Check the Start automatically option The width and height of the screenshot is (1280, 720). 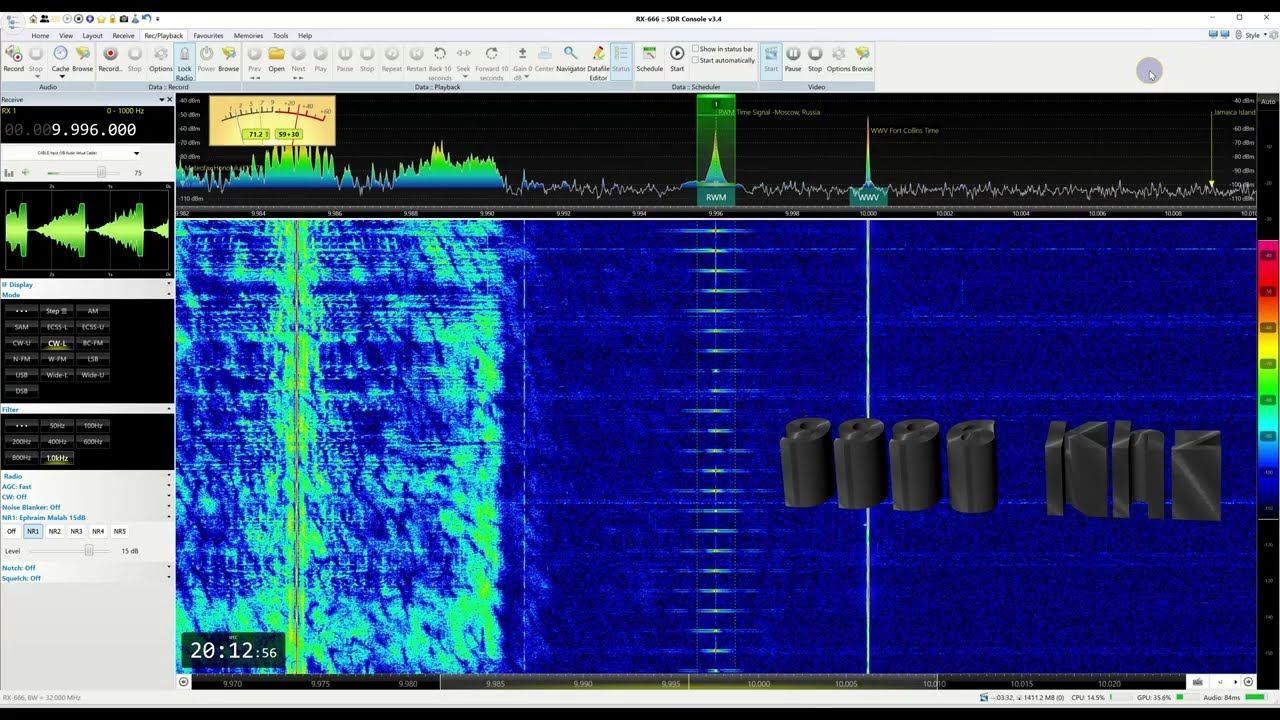click(696, 61)
